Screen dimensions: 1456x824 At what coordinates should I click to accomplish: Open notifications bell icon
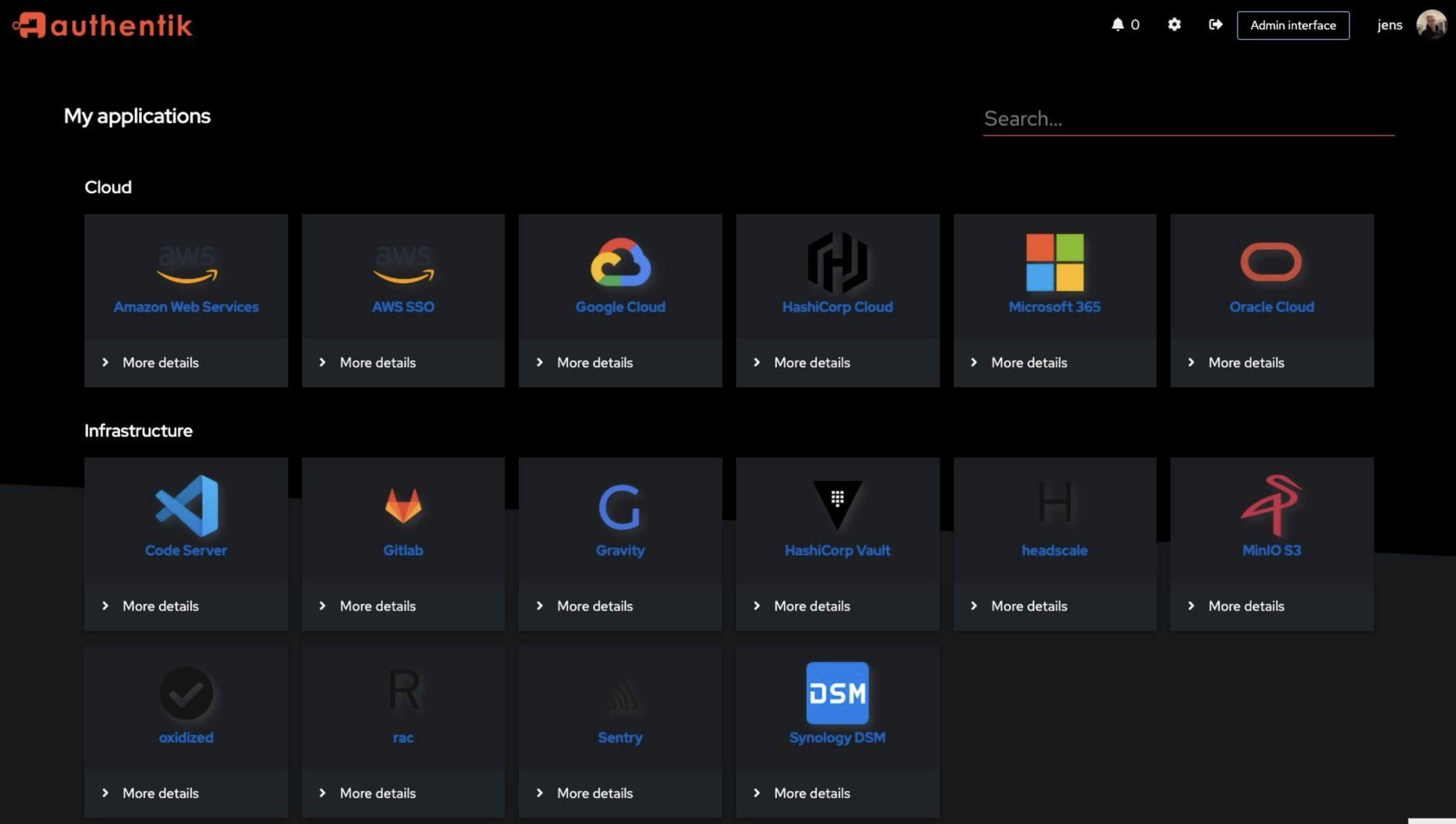1117,24
